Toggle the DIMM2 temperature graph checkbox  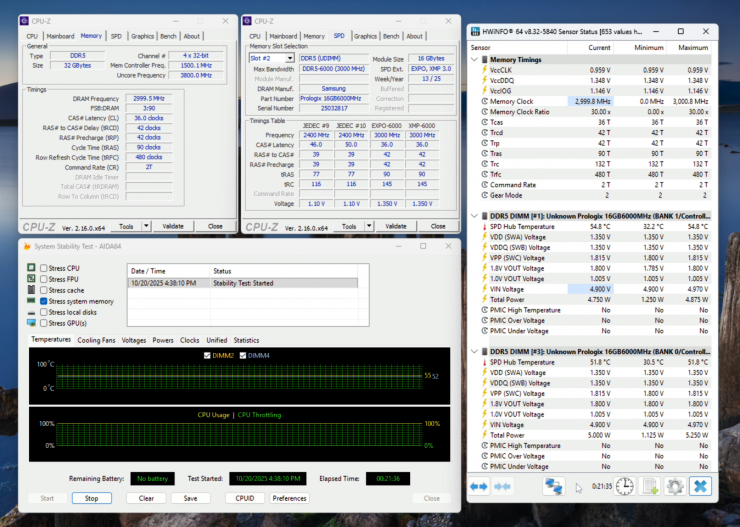[208, 355]
